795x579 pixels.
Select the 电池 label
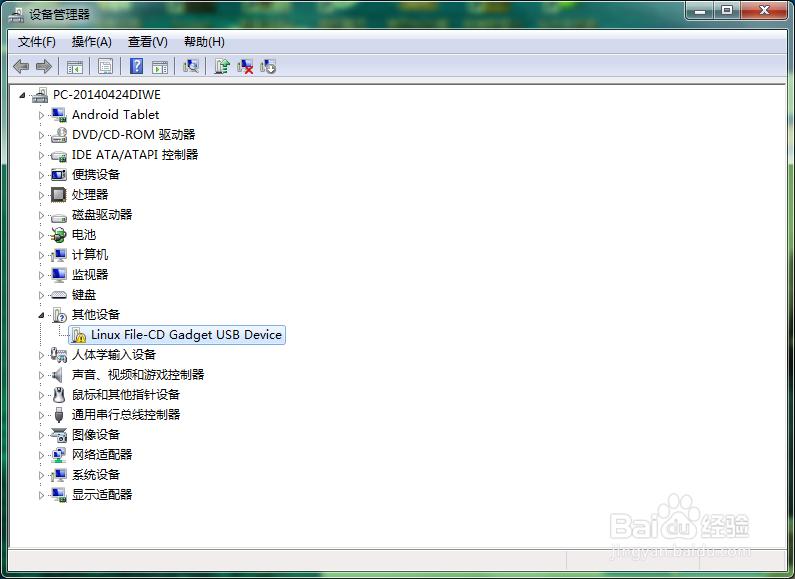pos(84,235)
